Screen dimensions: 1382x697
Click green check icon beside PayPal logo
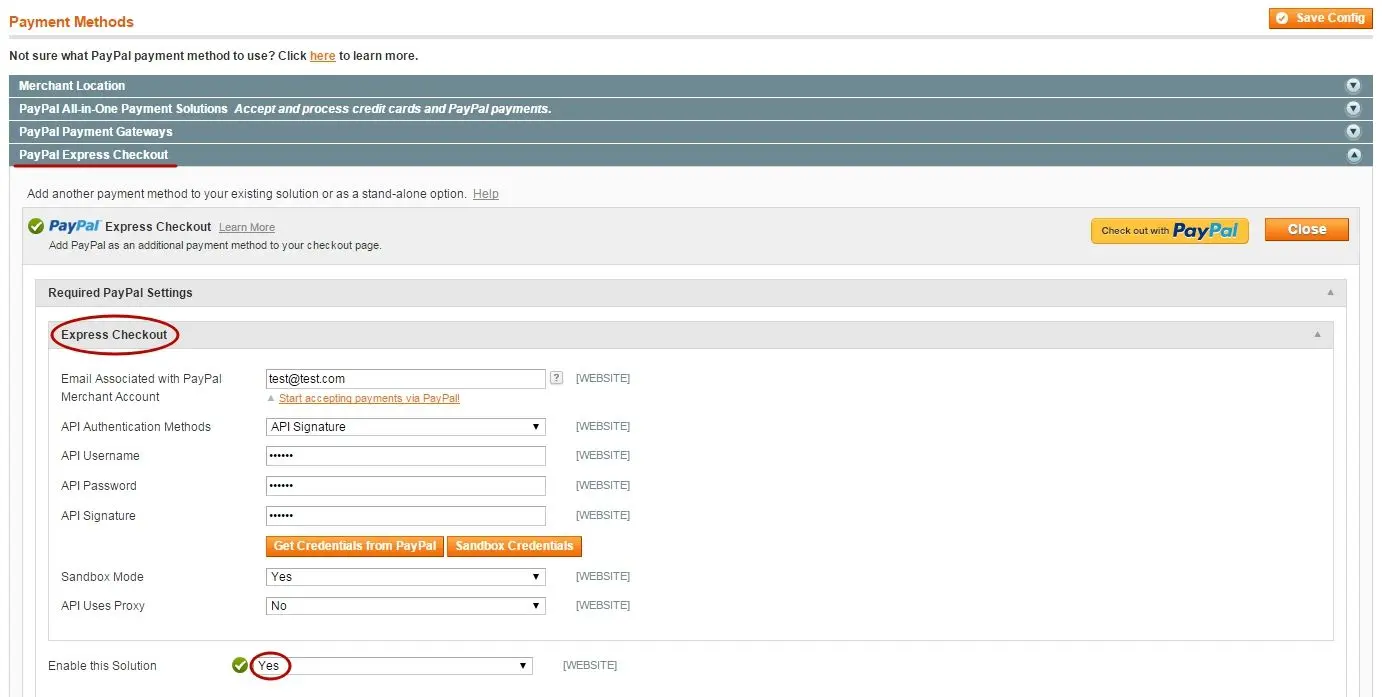[36, 227]
